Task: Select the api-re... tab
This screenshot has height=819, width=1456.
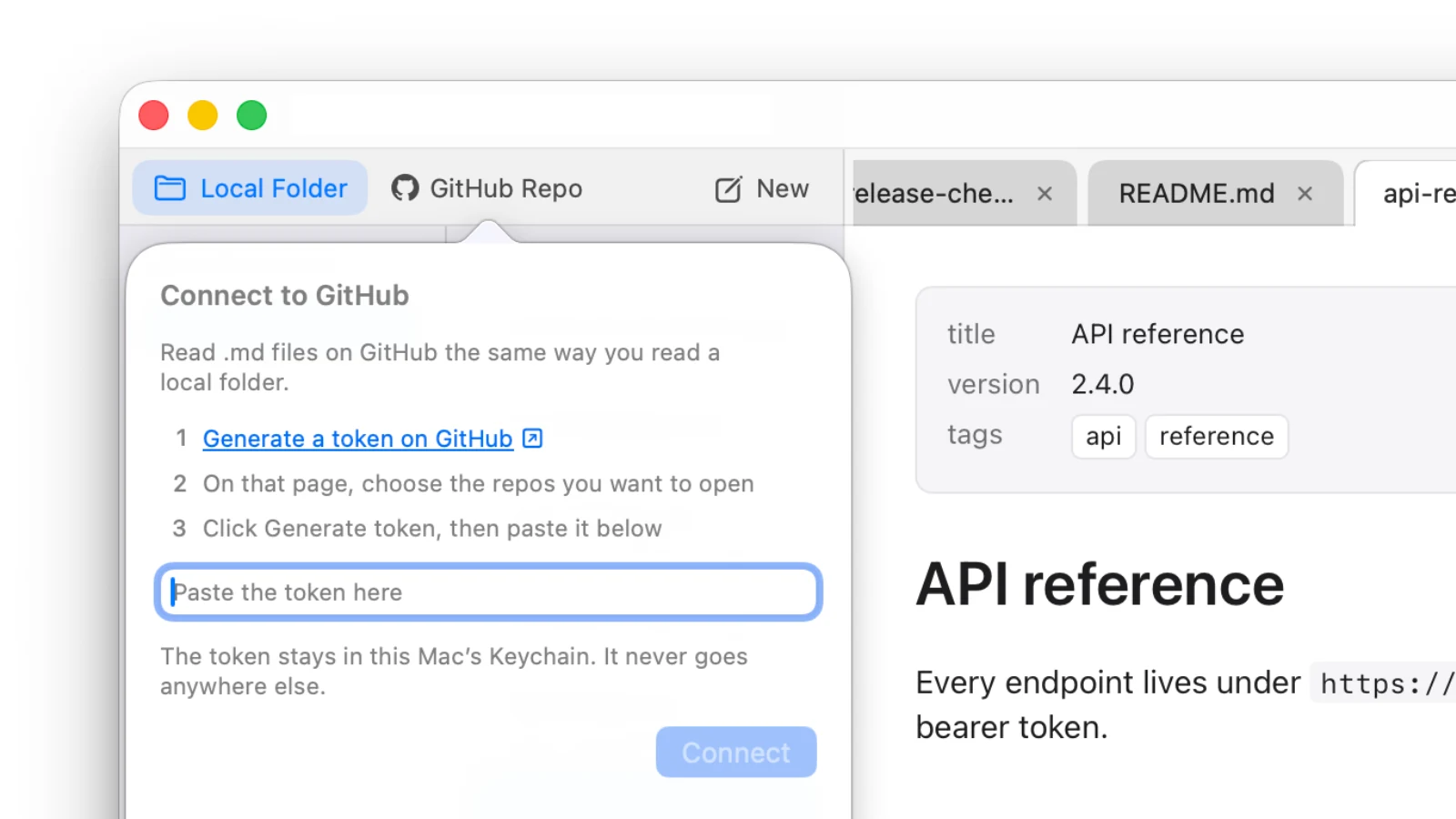Action: [x=1419, y=194]
